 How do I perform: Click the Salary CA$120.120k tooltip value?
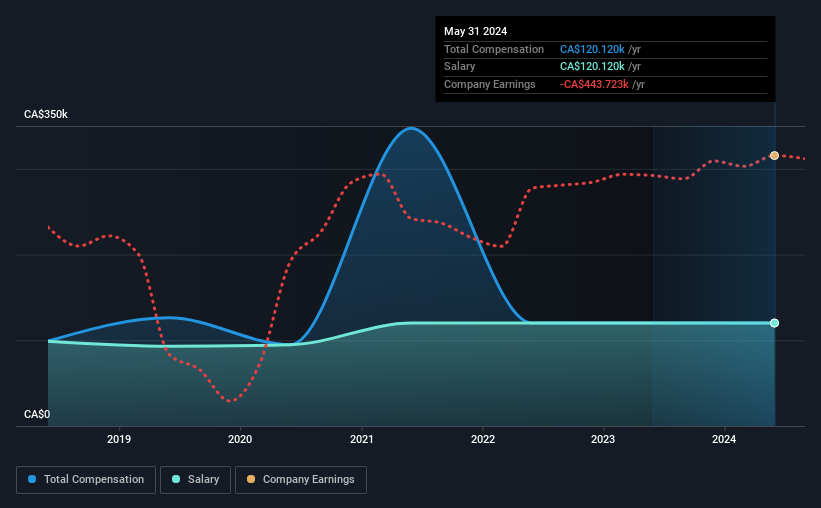(x=592, y=67)
